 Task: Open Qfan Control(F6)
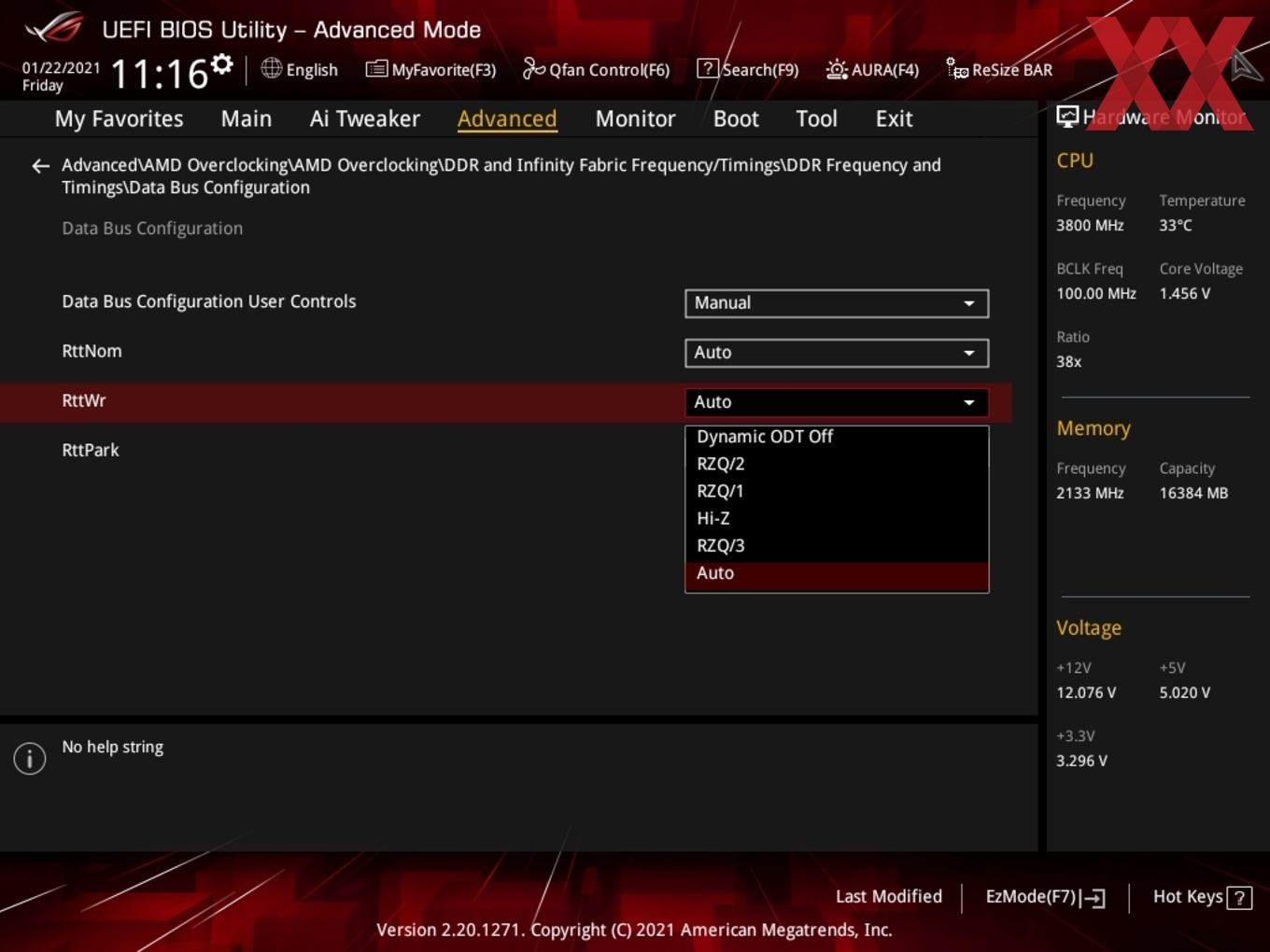pyautogui.click(x=596, y=69)
